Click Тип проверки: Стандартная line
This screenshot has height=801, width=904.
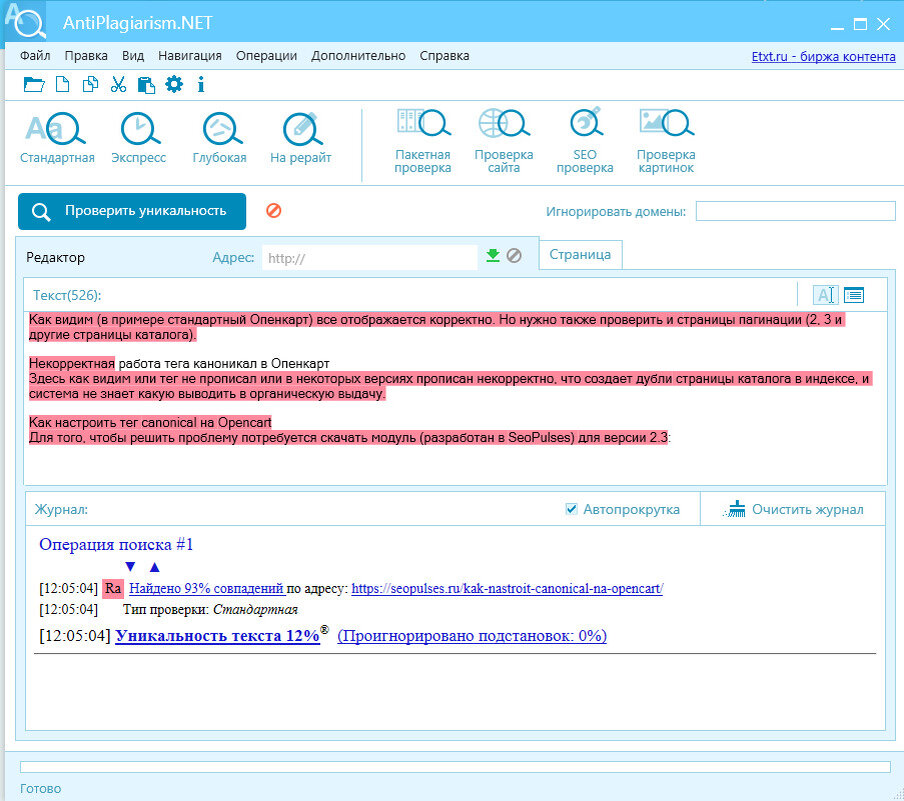[210, 610]
